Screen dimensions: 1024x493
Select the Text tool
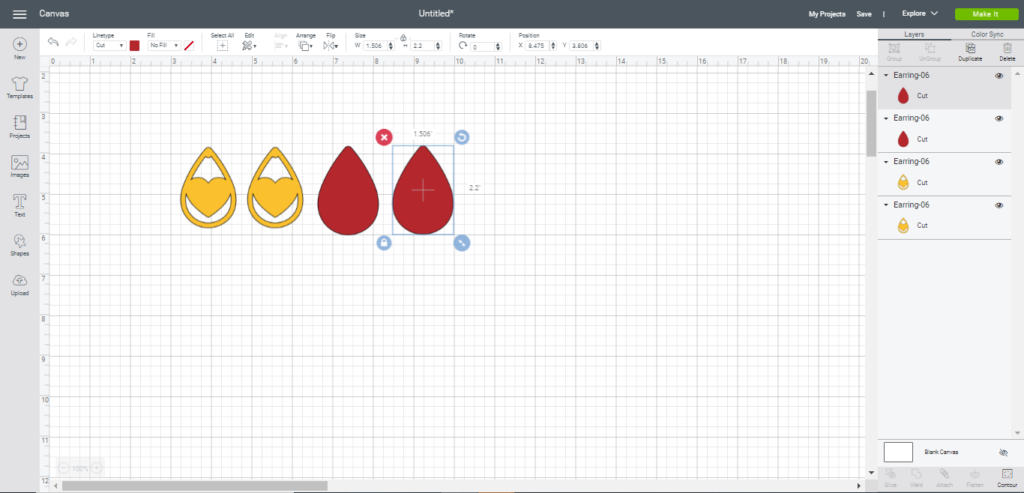click(19, 204)
